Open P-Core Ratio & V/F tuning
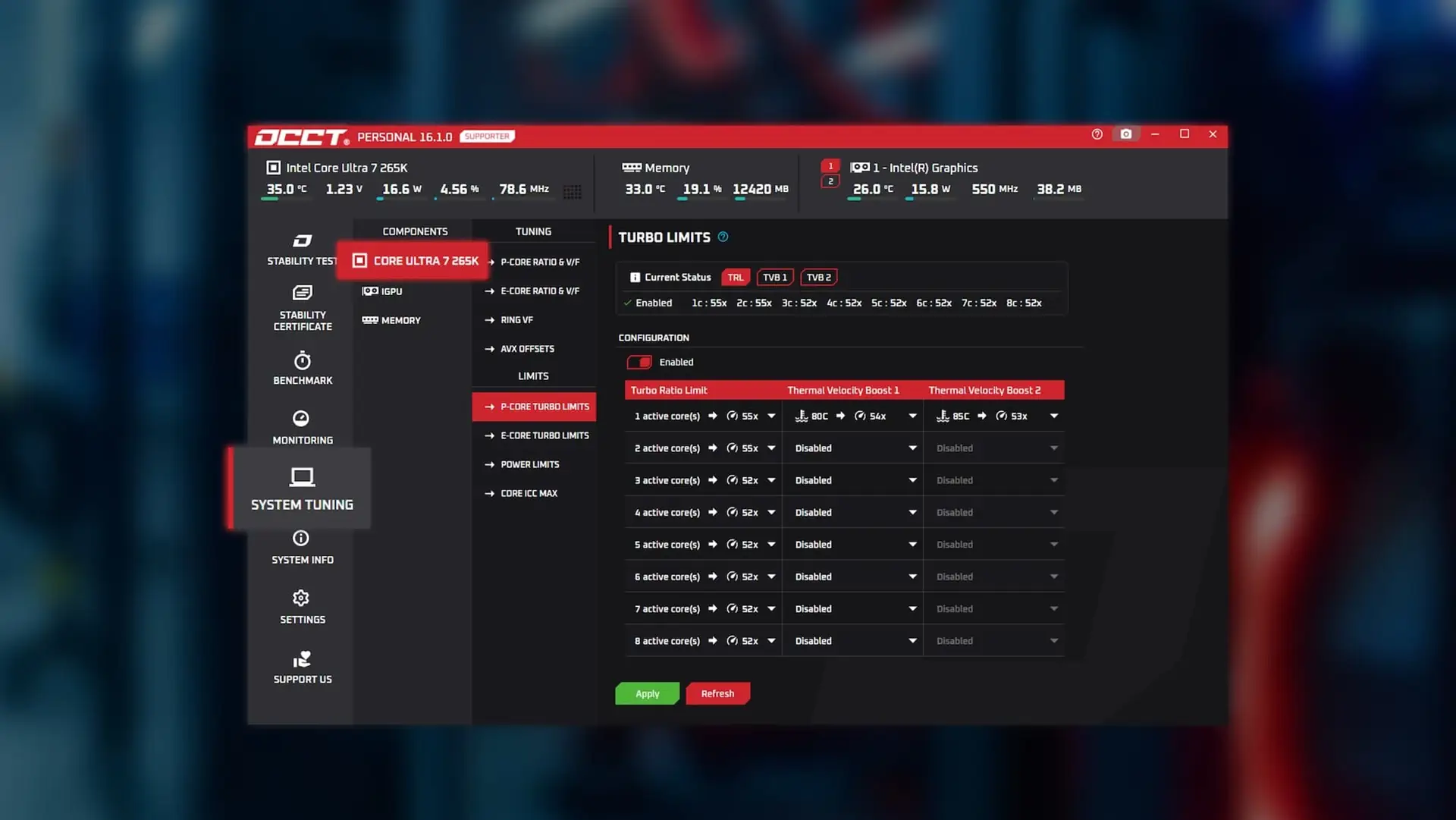This screenshot has width=1456, height=820. pos(533,262)
